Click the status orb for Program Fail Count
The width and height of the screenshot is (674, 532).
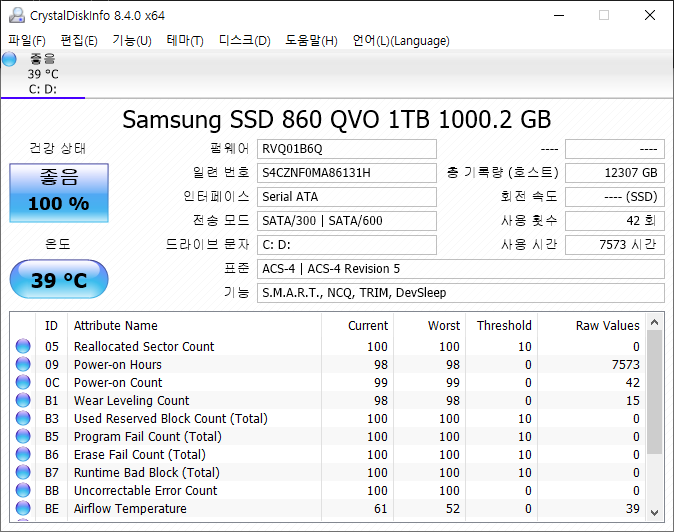[x=23, y=437]
